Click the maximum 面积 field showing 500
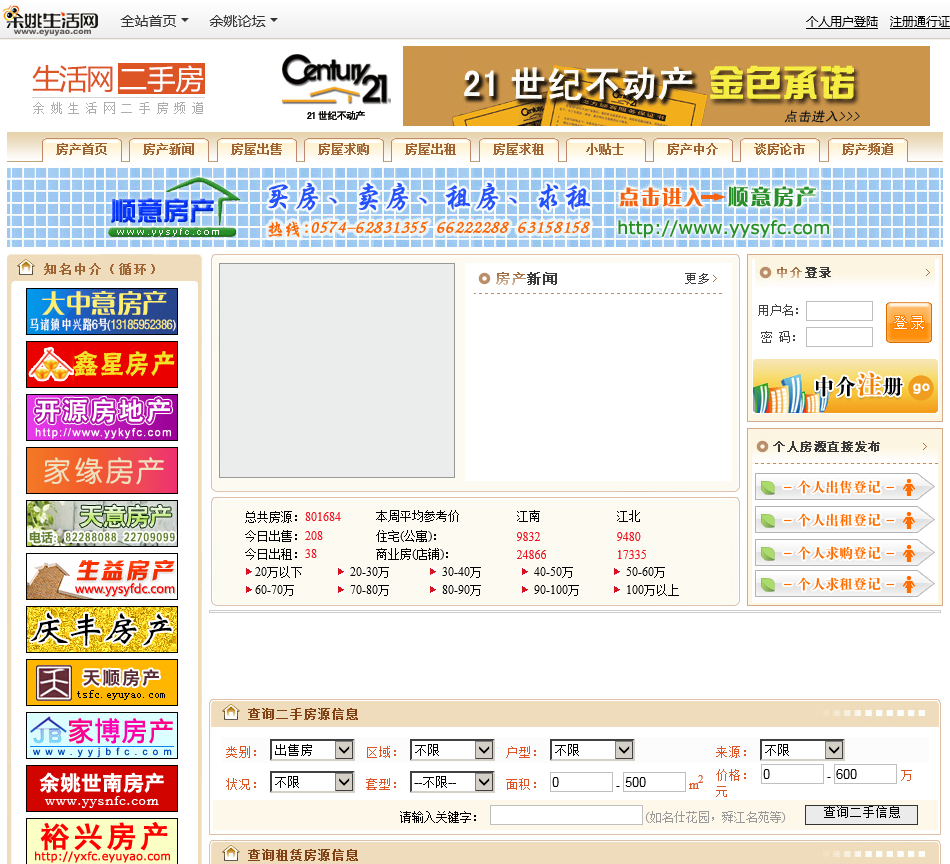This screenshot has width=950, height=864. click(654, 782)
